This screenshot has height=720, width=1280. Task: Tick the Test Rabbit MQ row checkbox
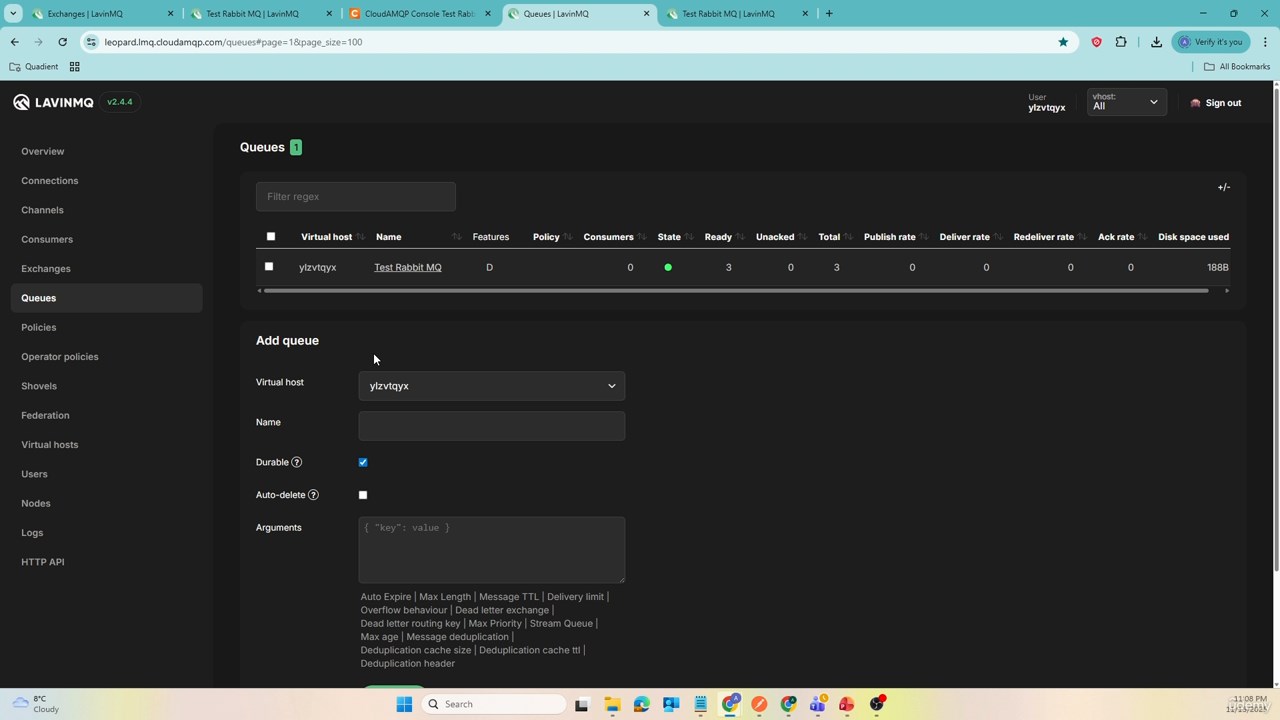coord(268,267)
